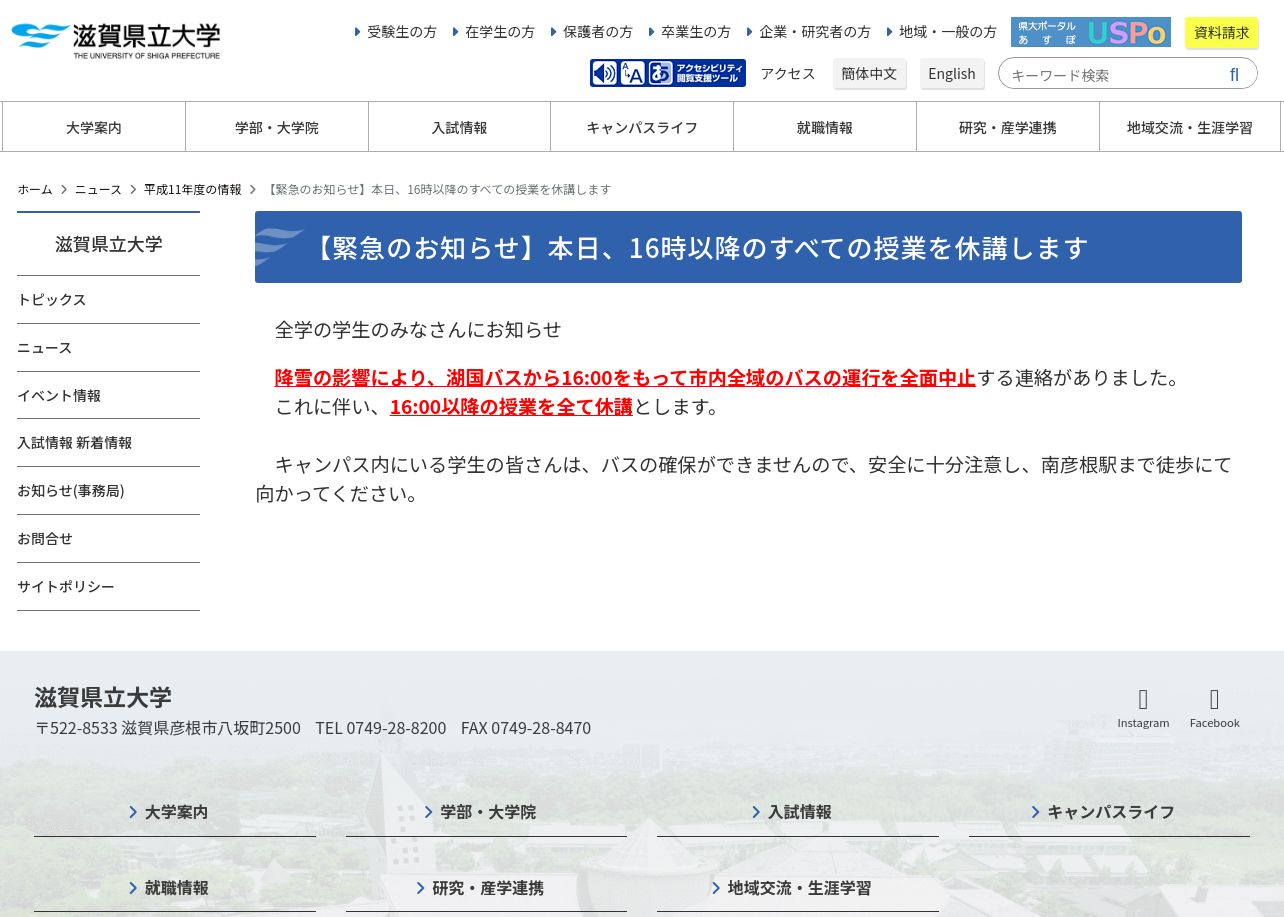Go to ニュース in breadcrumb
The height and width of the screenshot is (917, 1284).
click(x=98, y=189)
